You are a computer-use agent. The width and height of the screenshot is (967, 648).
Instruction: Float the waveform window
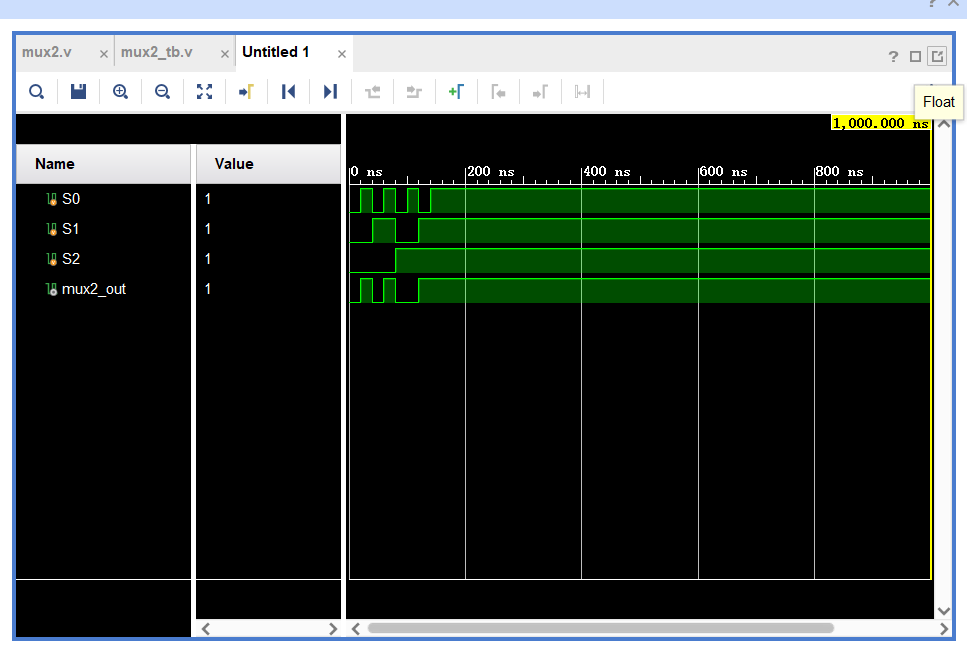[937, 57]
